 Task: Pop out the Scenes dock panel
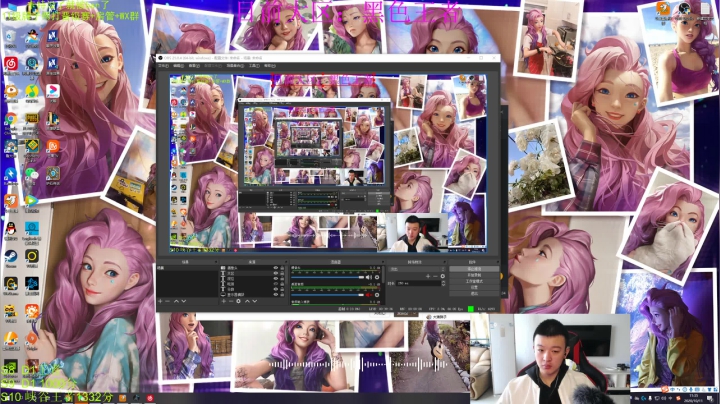point(216,262)
